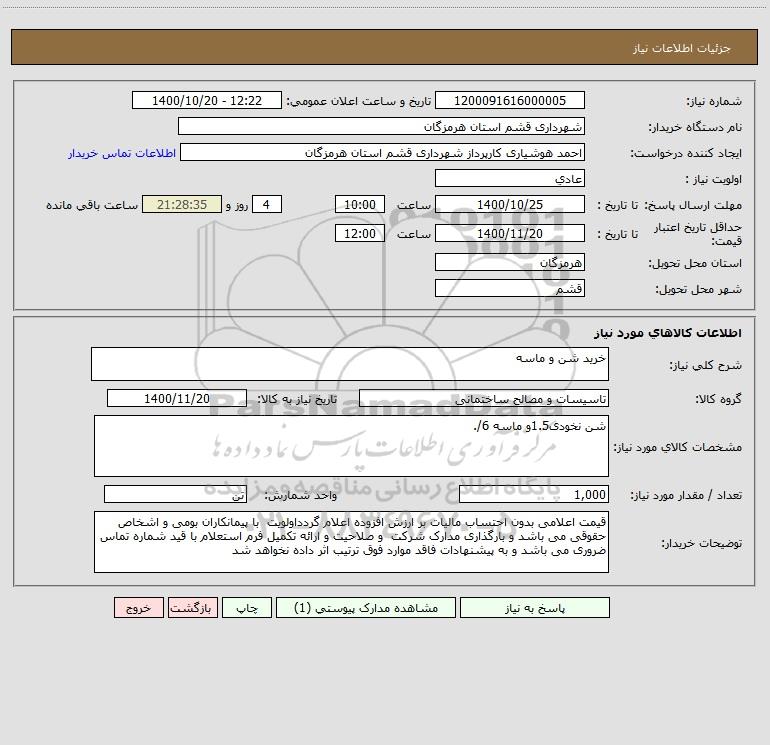
Task: Click the buyer name field شهرداری قشم
Action: point(381,126)
